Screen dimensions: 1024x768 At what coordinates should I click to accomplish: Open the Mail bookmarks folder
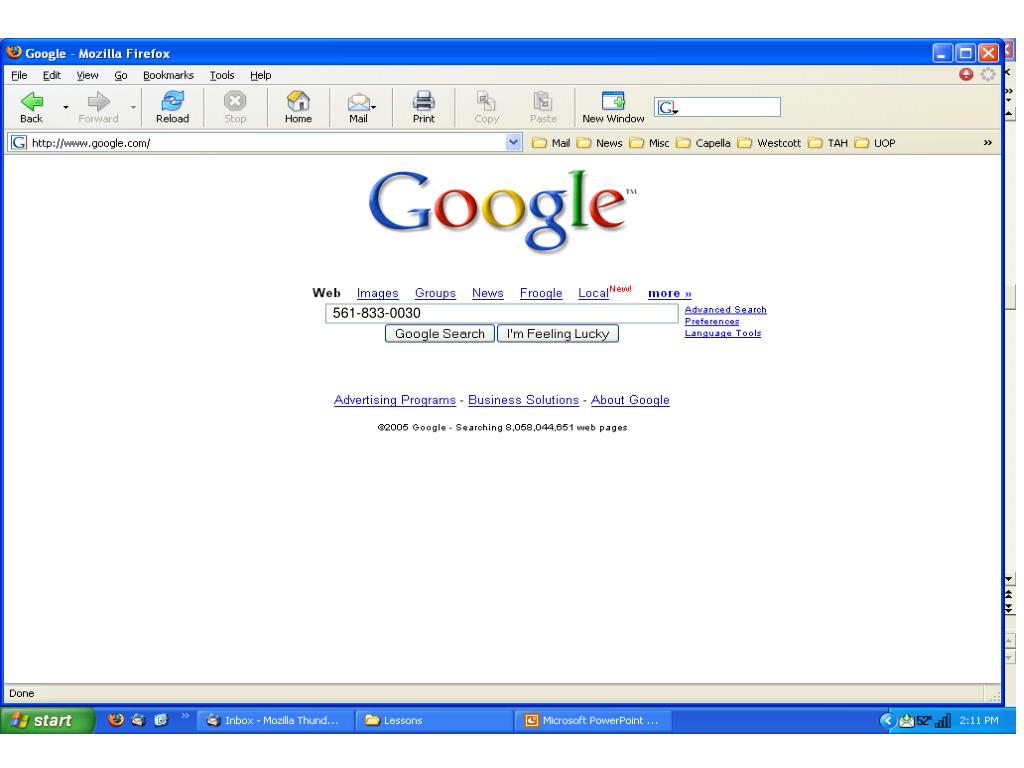[x=551, y=143]
